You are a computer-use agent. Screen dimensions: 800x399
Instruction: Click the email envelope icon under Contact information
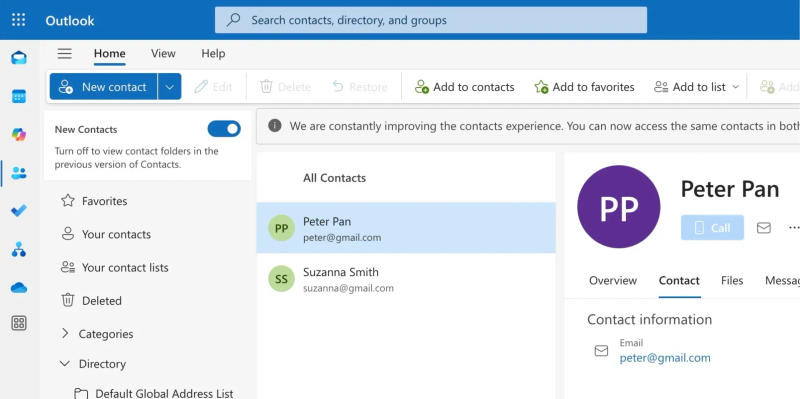[x=602, y=351]
